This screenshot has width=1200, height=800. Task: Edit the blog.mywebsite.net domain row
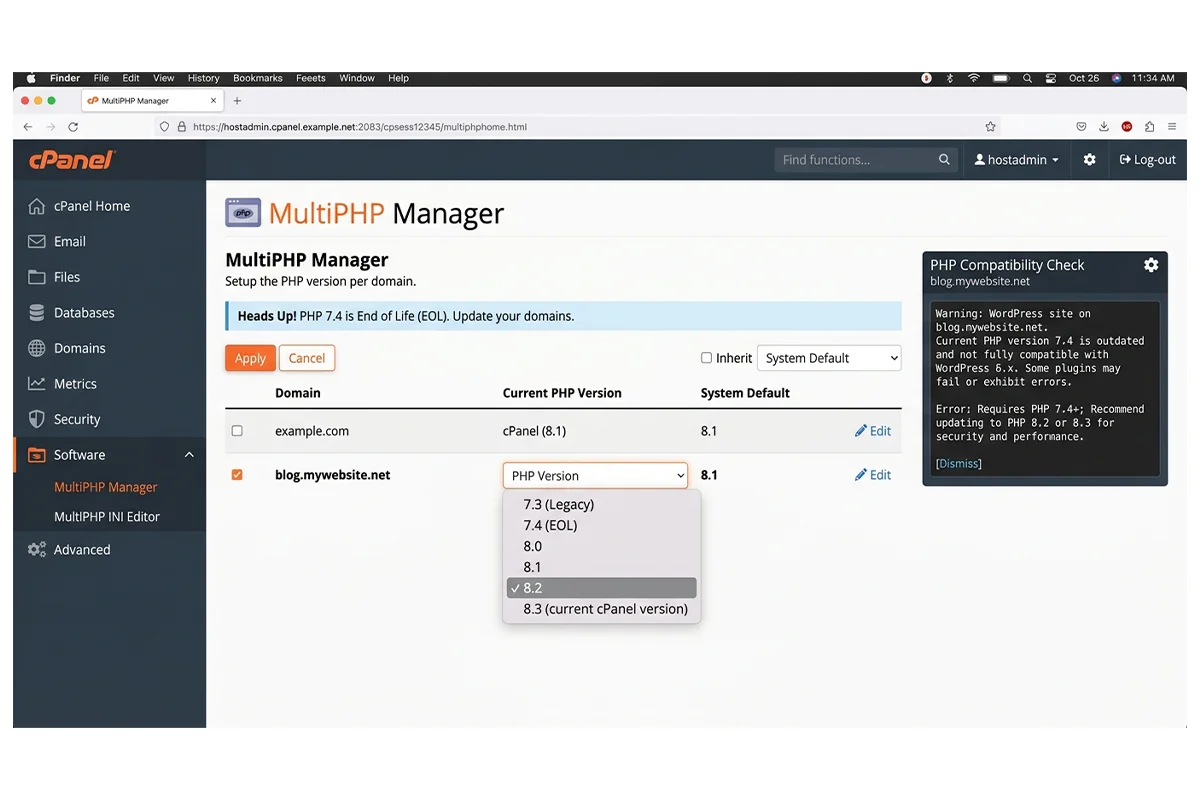pos(873,475)
